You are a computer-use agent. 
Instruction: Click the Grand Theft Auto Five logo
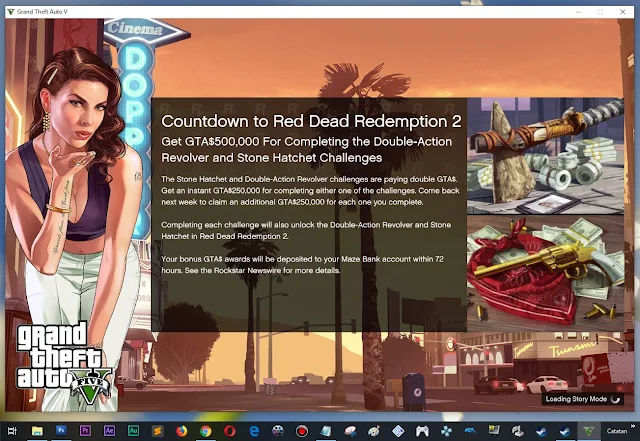click(x=63, y=361)
